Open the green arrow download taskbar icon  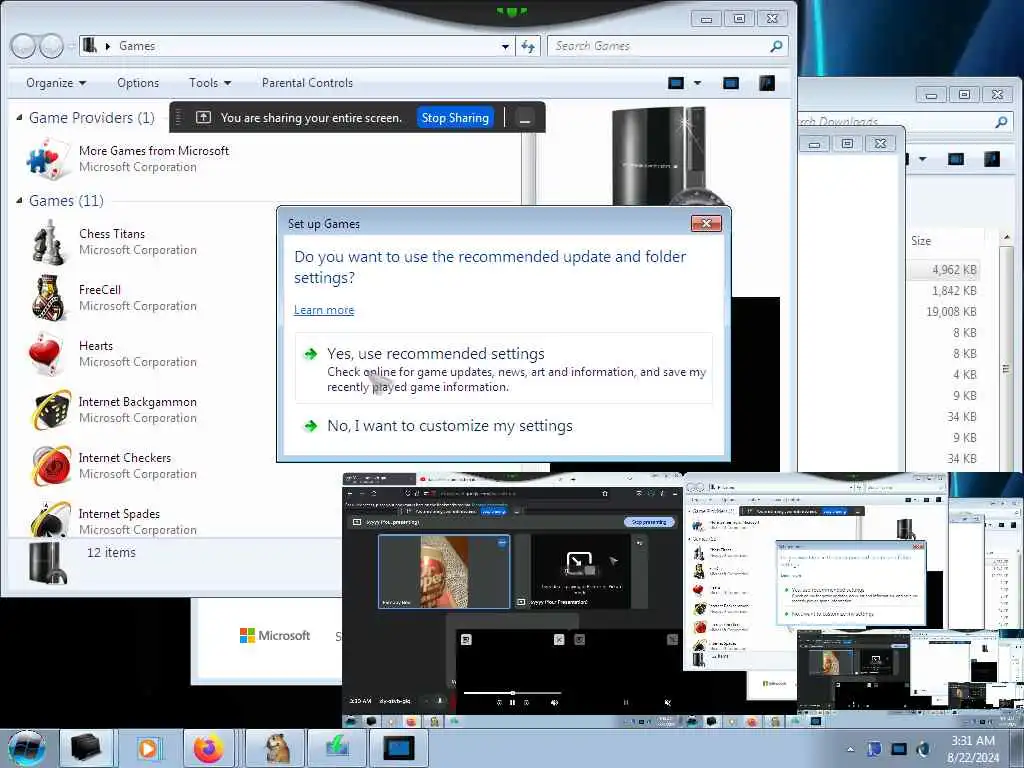coord(337,748)
